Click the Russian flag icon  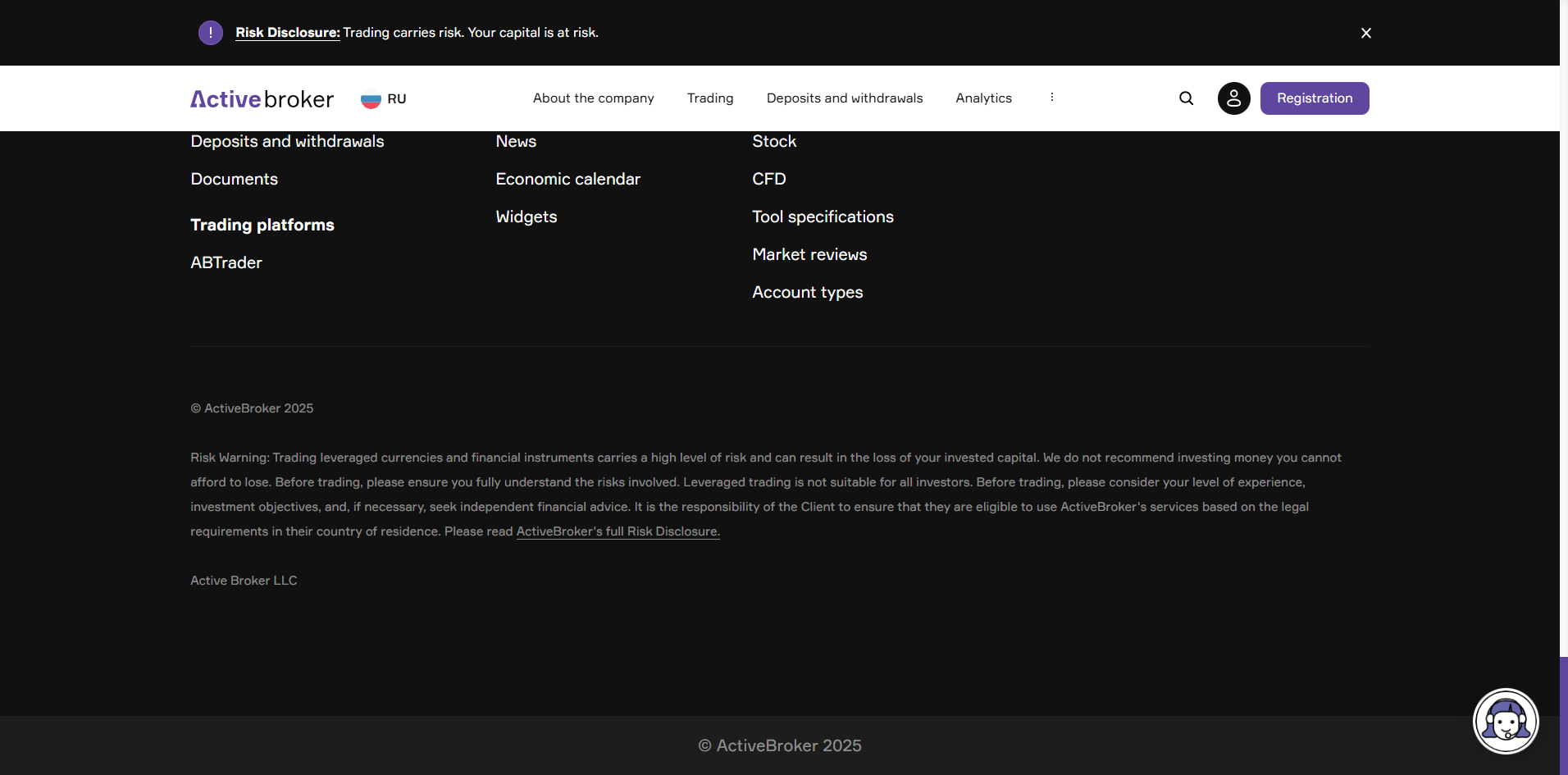click(371, 99)
